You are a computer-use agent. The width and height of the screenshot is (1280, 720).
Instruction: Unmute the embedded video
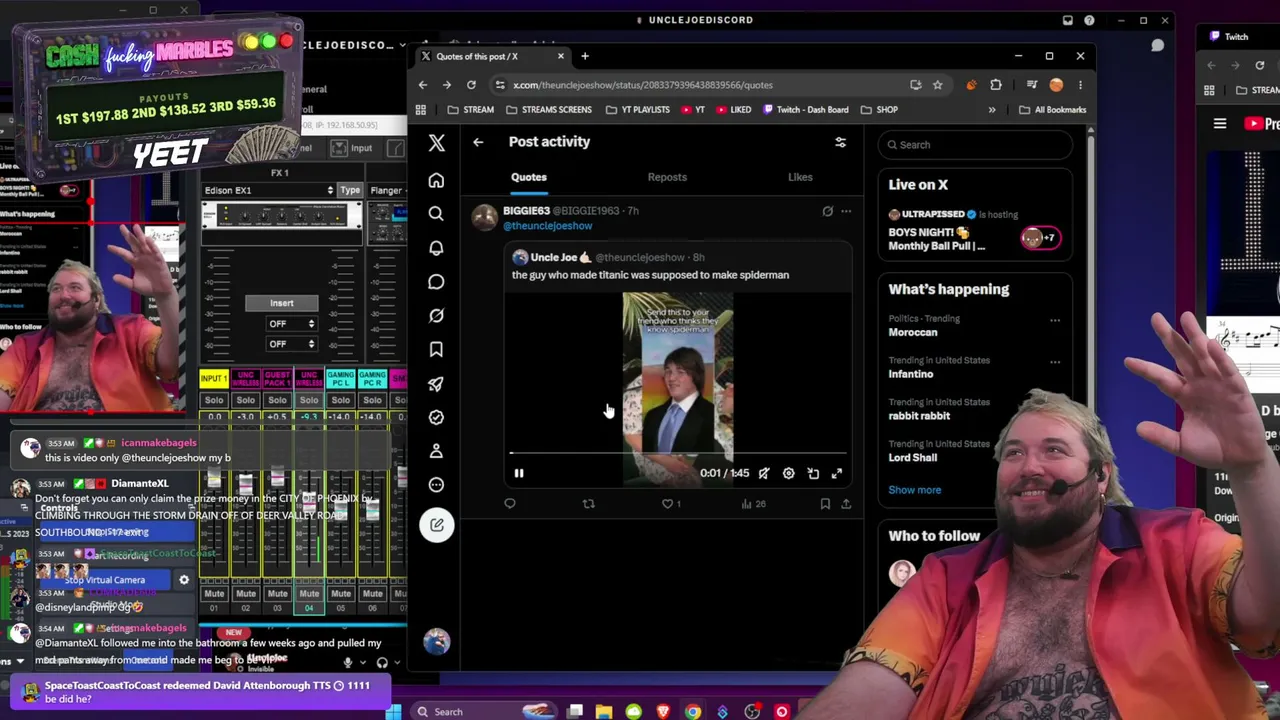point(764,473)
